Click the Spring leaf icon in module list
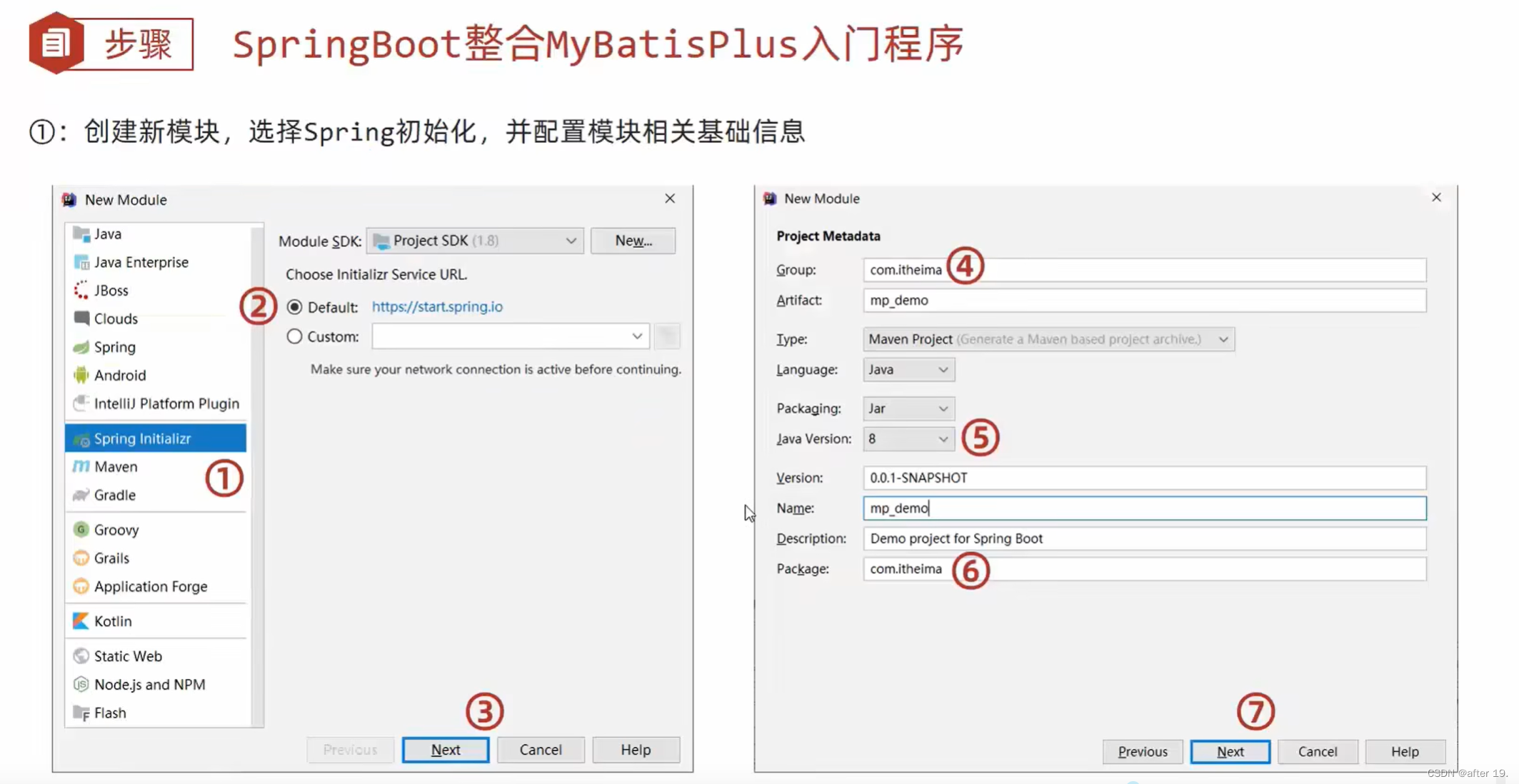The width and height of the screenshot is (1519, 784). pos(81,347)
